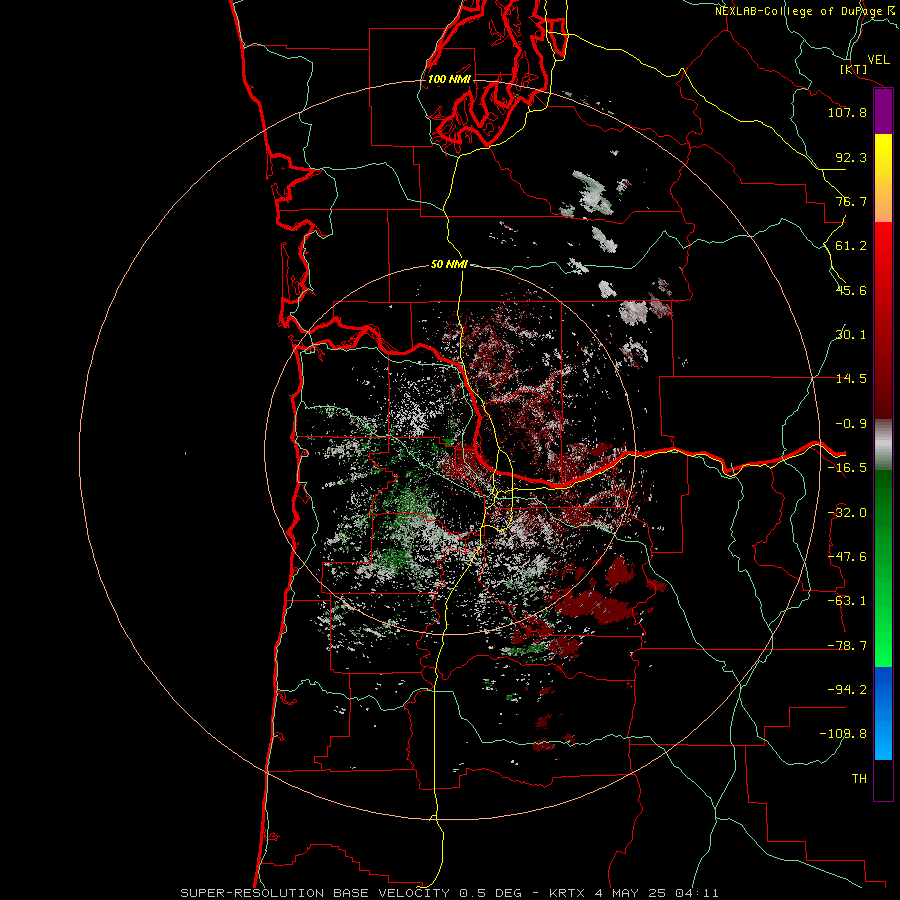
Task: Select the -78.7 legend value
Action: [847, 646]
